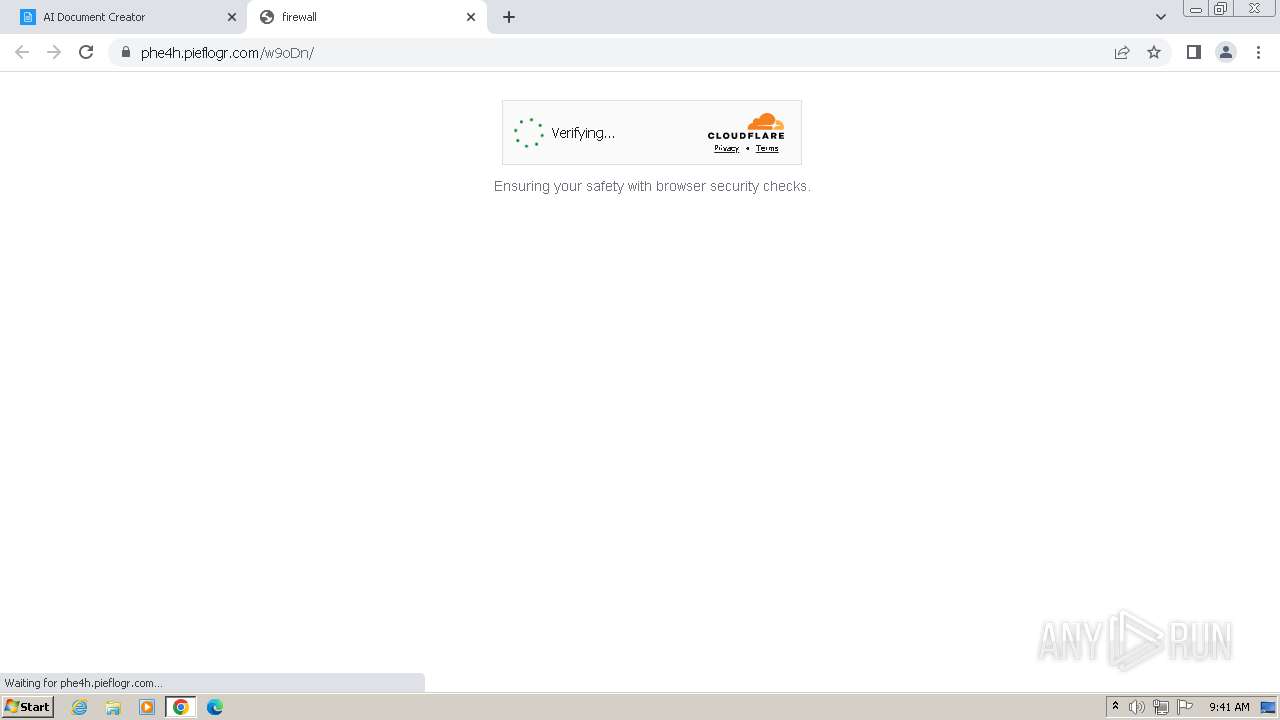1280x720 pixels.
Task: Open Cloudflare Privacy link
Action: [x=726, y=148]
